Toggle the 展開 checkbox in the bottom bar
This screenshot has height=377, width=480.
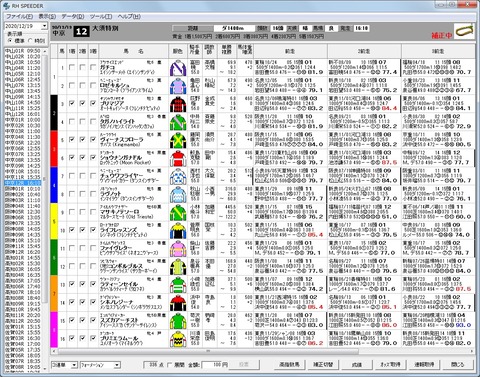pyautogui.click(x=170, y=365)
